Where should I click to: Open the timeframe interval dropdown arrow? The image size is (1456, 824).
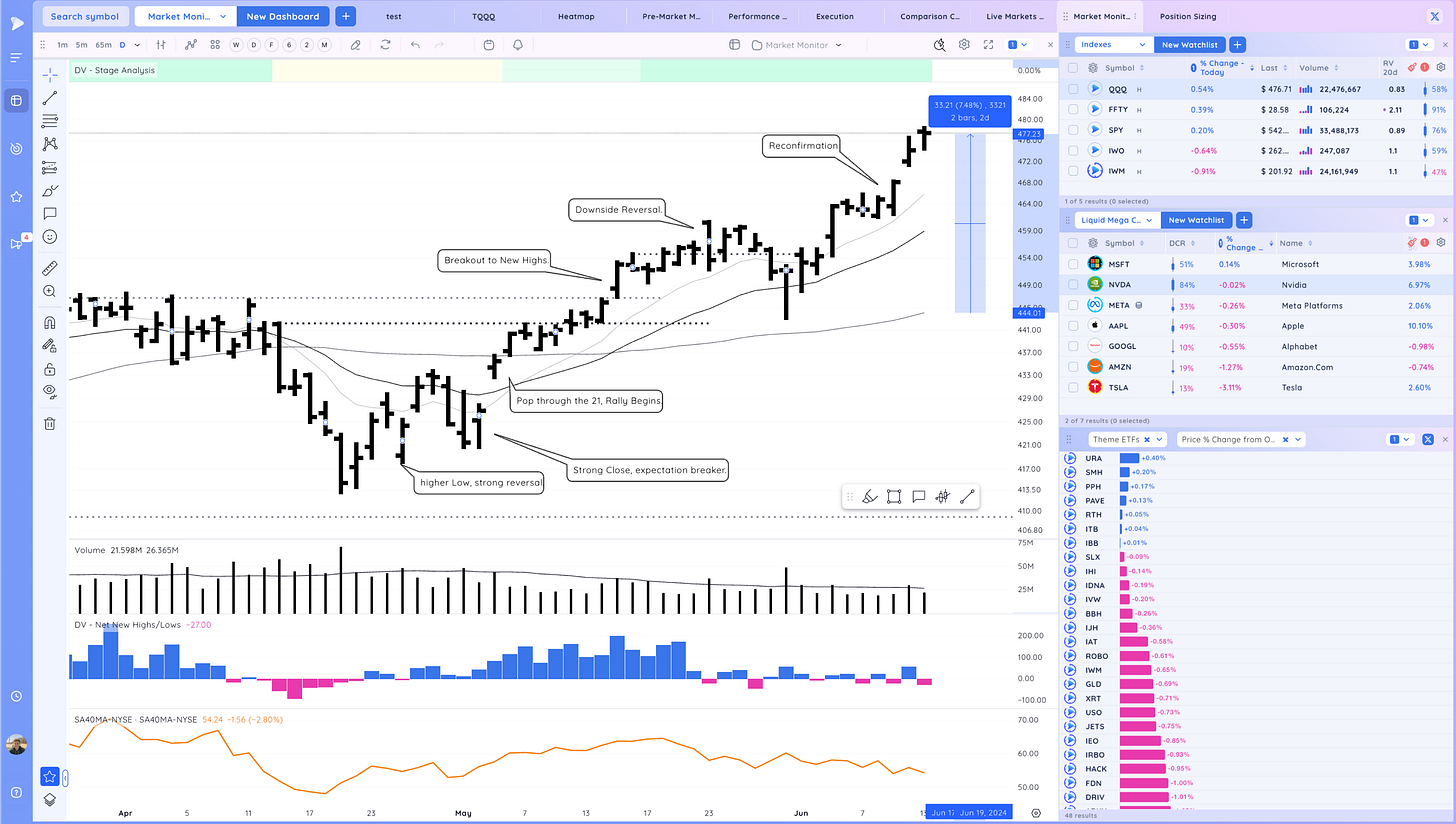(x=136, y=45)
